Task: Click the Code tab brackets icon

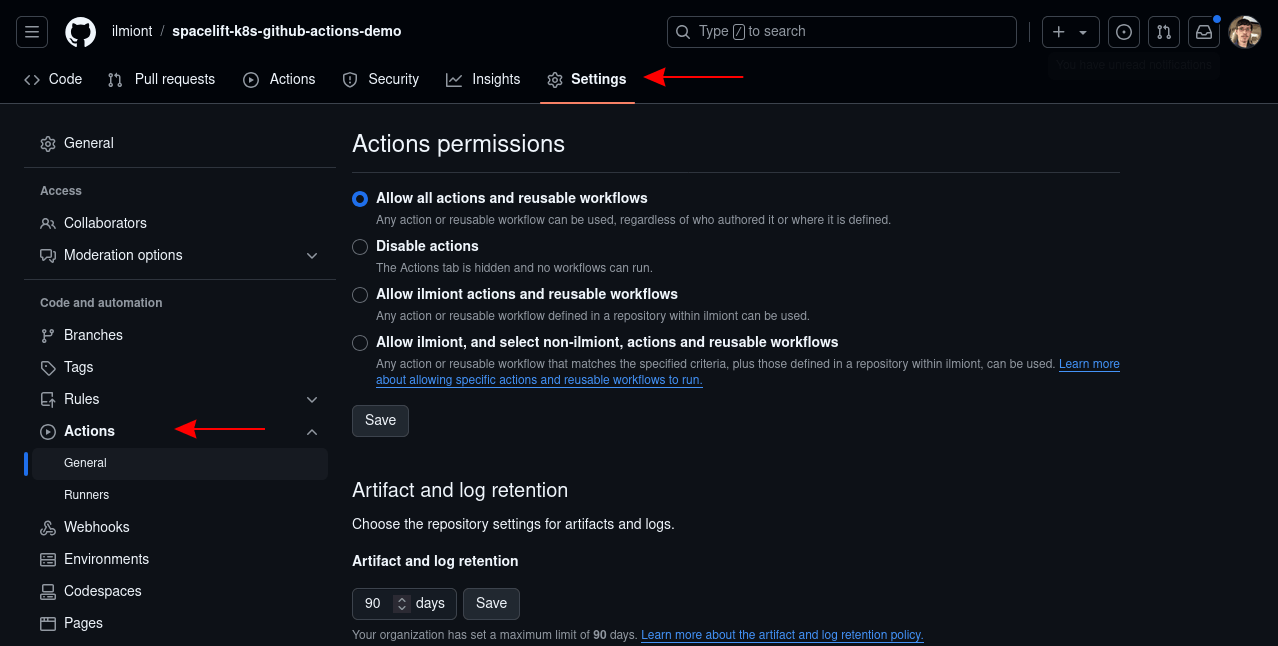Action: pos(32,79)
